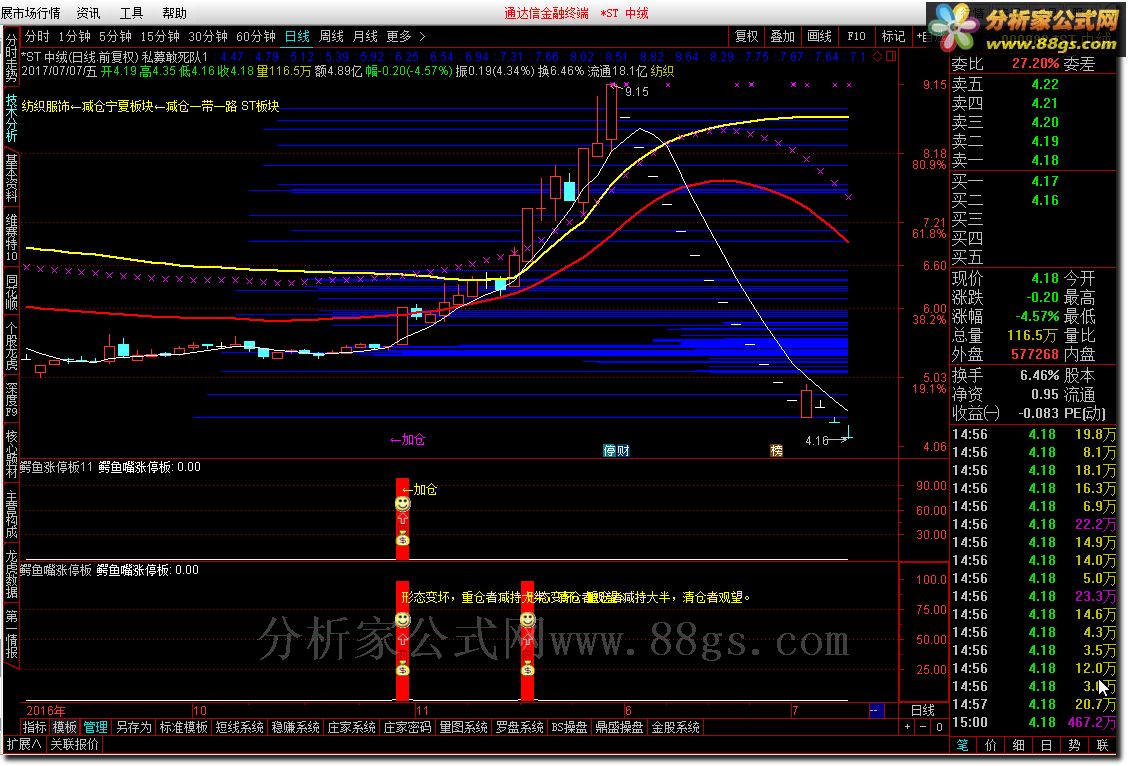This screenshot has width=1128, height=766.
Task: Open 主营构成 in left sidebar
Action: click(11, 514)
